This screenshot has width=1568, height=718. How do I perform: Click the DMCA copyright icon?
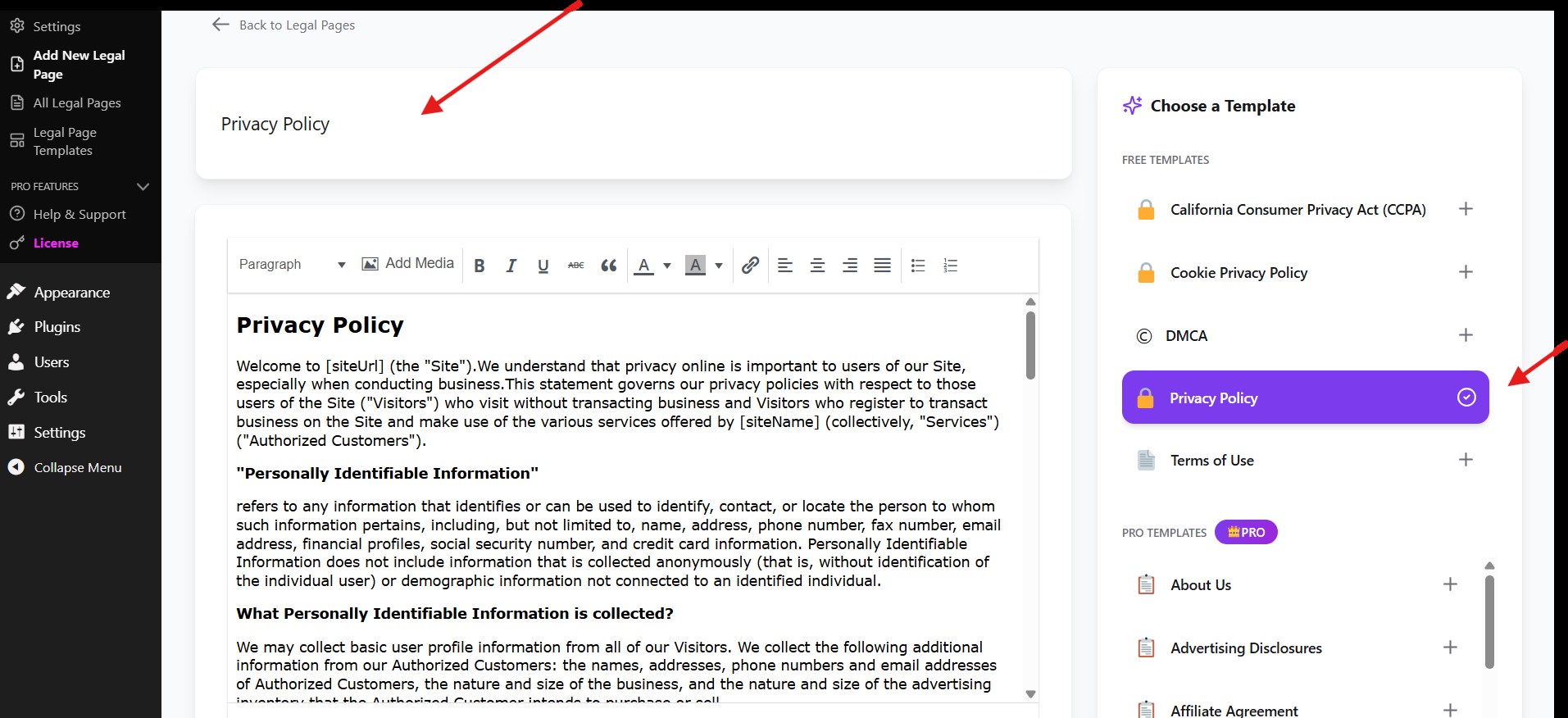coord(1144,336)
